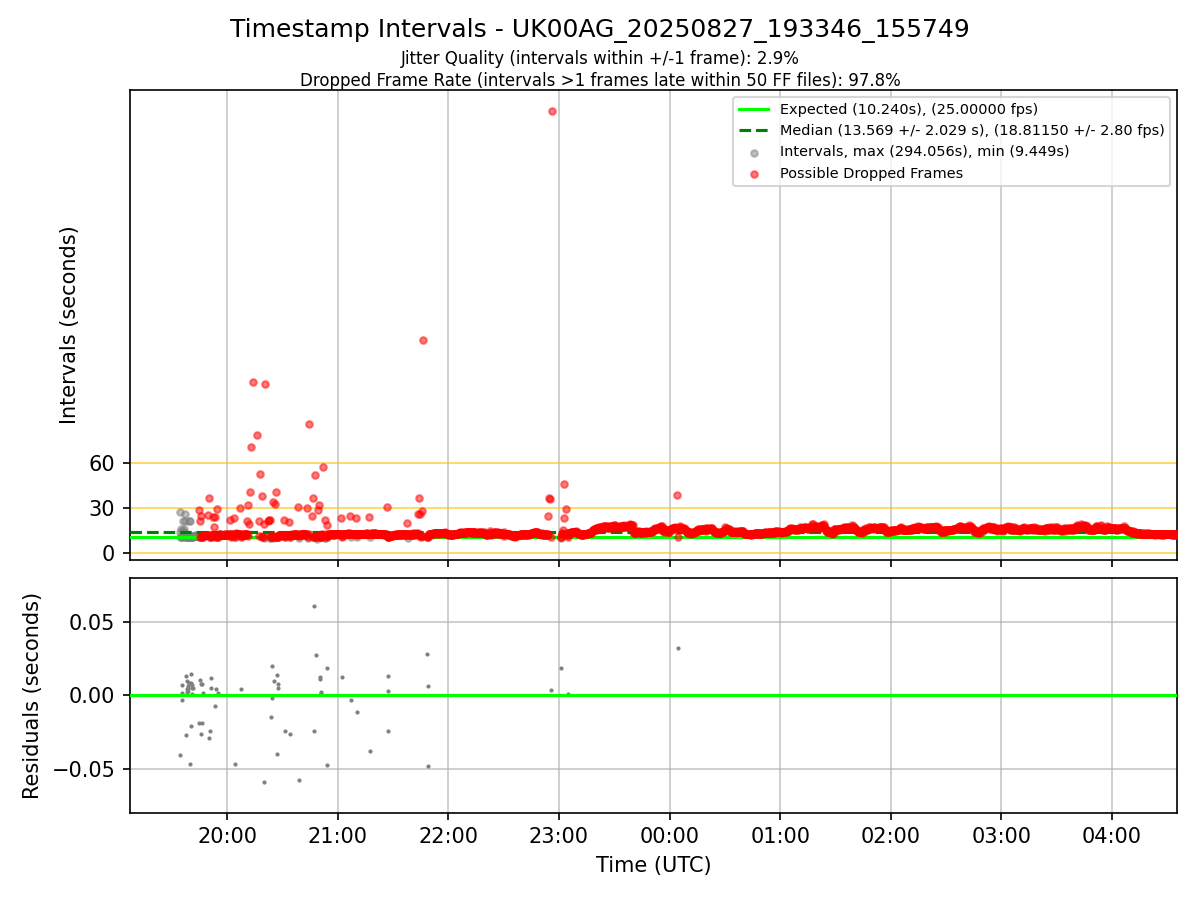Click the isolated red point just after 00:00
The width and height of the screenshot is (1200, 900).
(x=677, y=495)
